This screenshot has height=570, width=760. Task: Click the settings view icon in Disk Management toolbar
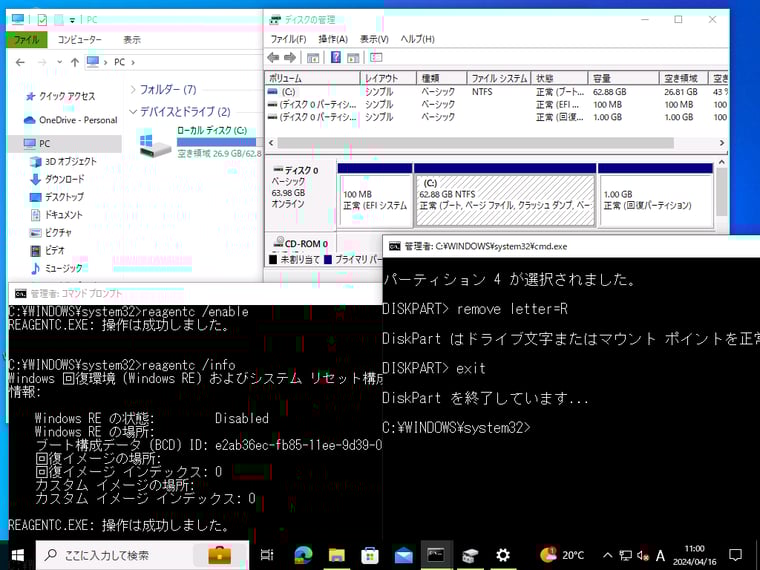click(376, 58)
